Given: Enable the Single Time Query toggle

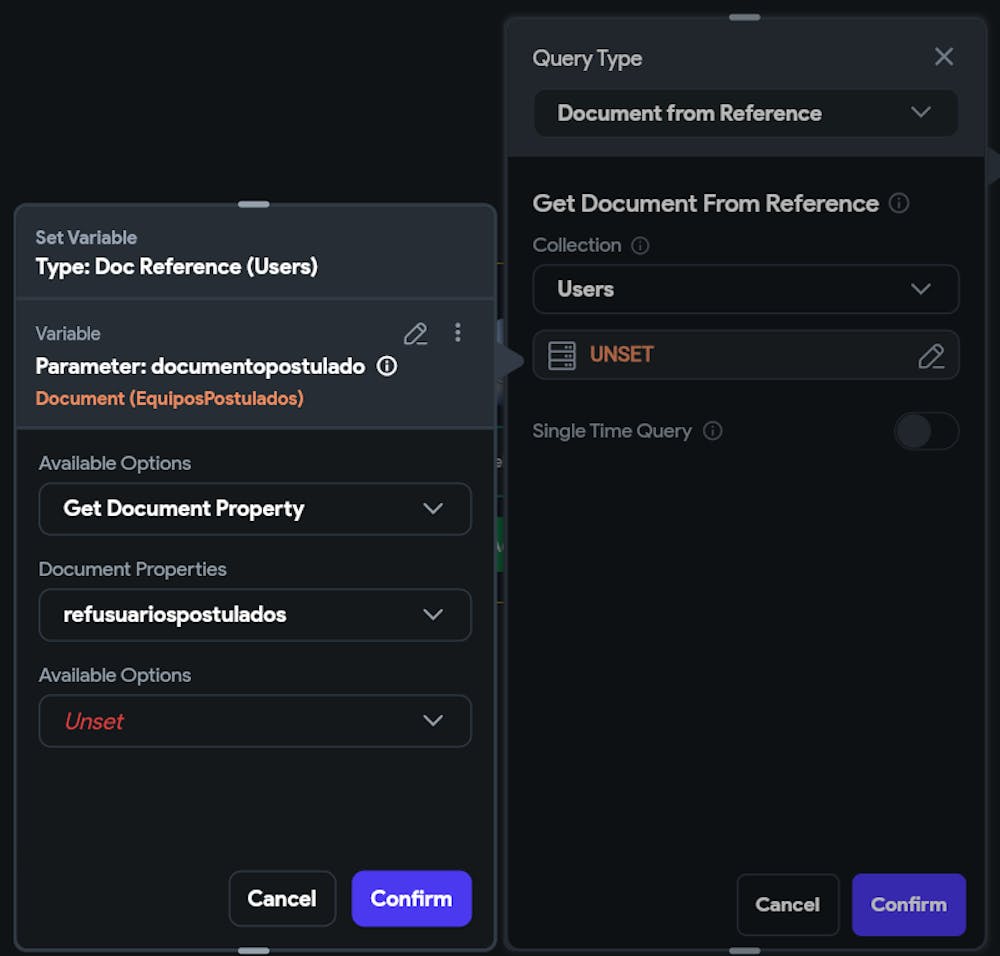Looking at the screenshot, I should pyautogui.click(x=925, y=431).
